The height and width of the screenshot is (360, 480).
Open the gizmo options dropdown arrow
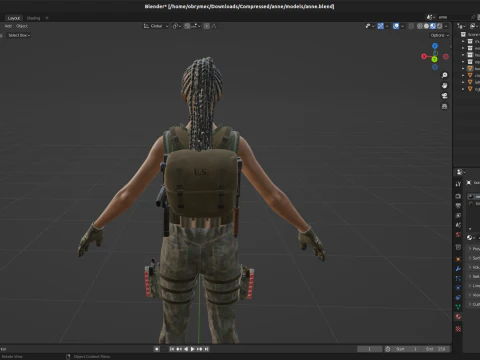387,26
